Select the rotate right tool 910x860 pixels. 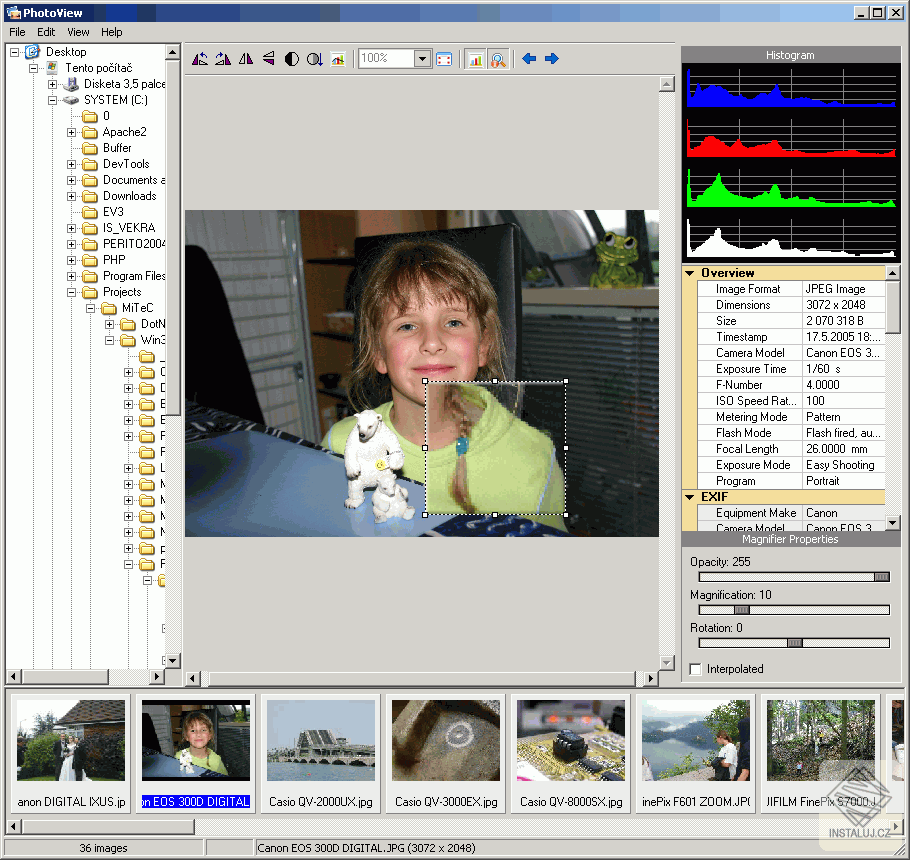(x=221, y=59)
